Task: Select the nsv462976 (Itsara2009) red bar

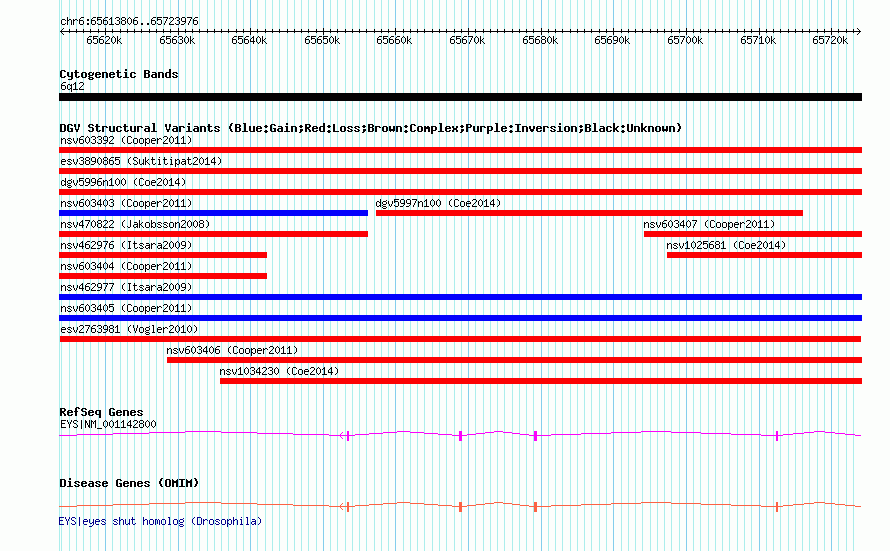Action: point(163,255)
